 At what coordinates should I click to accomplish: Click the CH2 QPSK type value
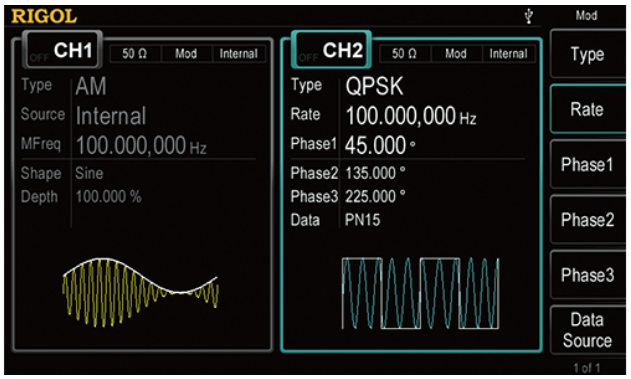point(374,86)
